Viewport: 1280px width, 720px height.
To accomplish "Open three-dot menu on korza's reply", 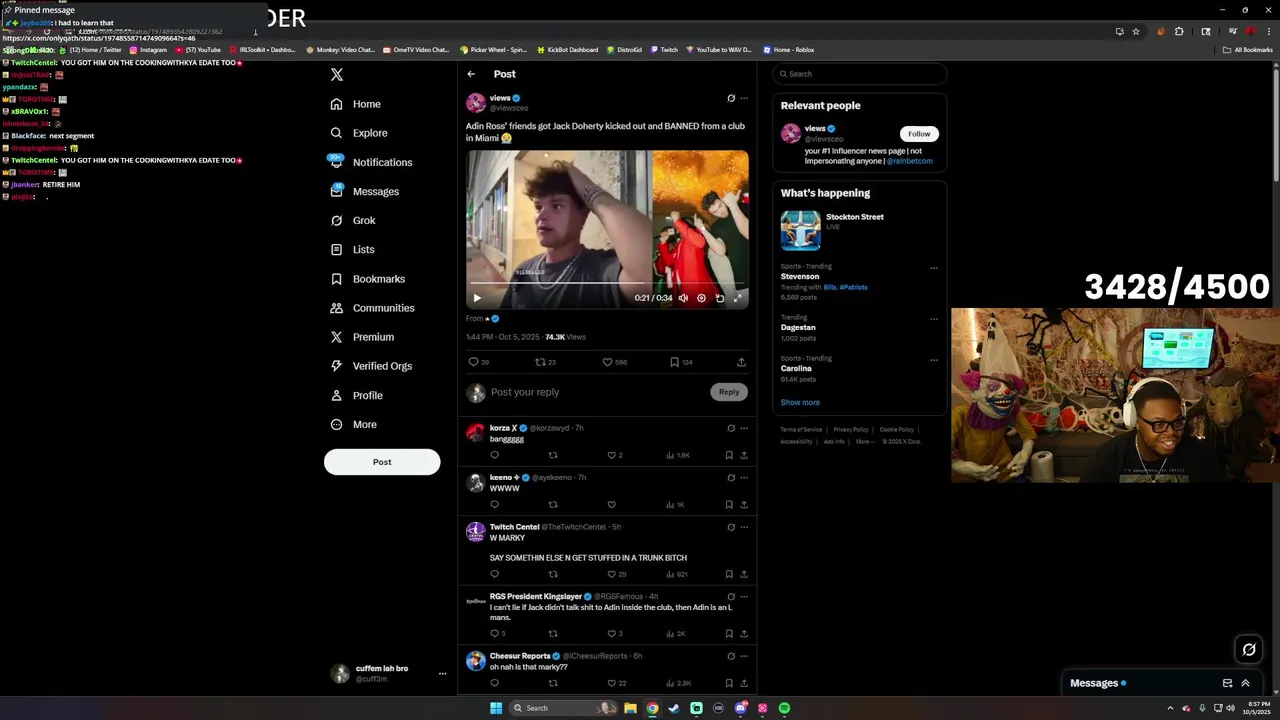I will point(744,428).
